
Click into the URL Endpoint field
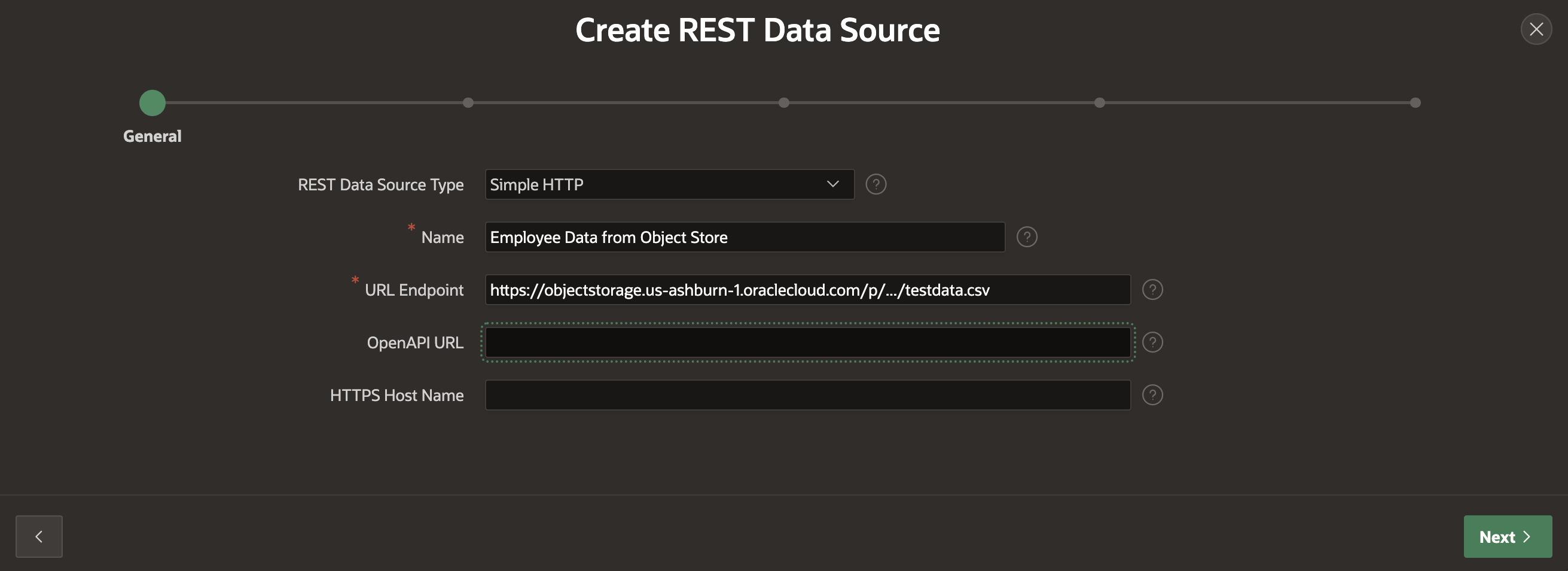[x=807, y=290]
